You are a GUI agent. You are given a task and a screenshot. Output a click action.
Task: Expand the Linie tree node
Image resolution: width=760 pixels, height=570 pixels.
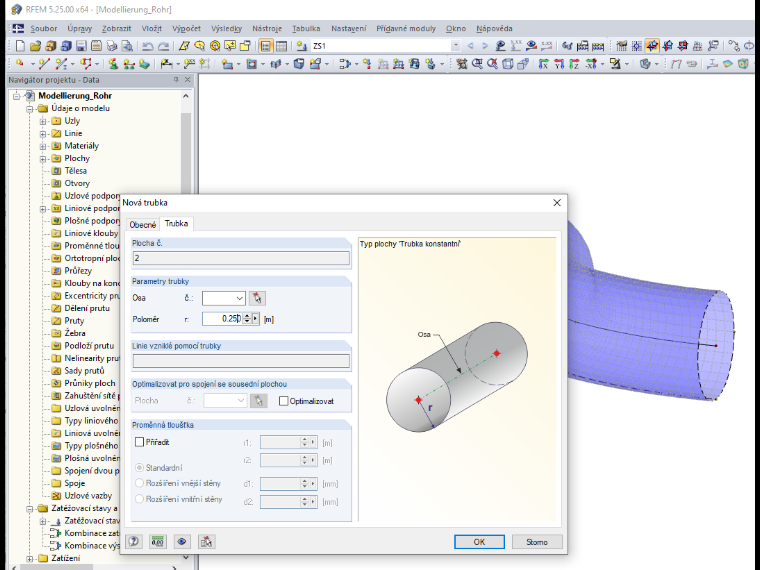click(x=43, y=134)
